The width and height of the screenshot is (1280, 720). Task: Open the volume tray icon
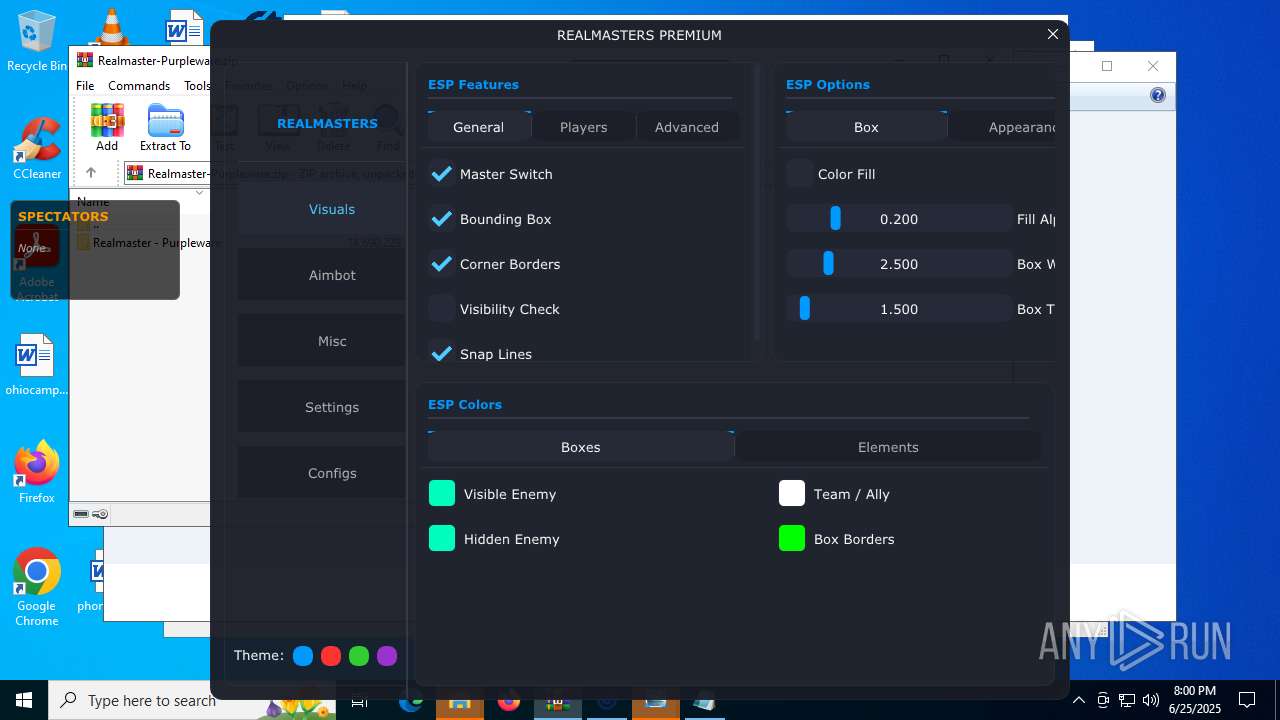[1150, 700]
